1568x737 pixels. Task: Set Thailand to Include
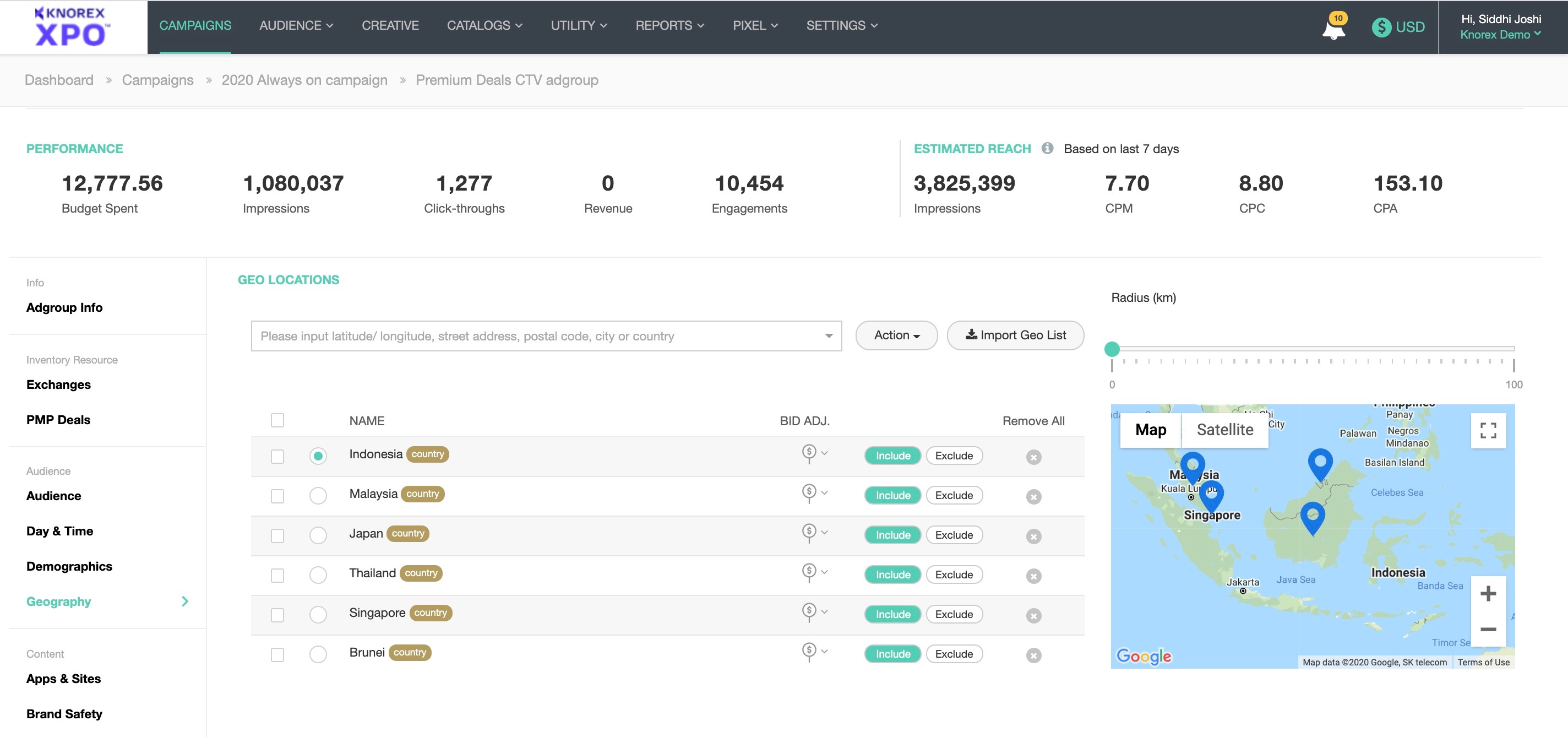[x=892, y=575]
